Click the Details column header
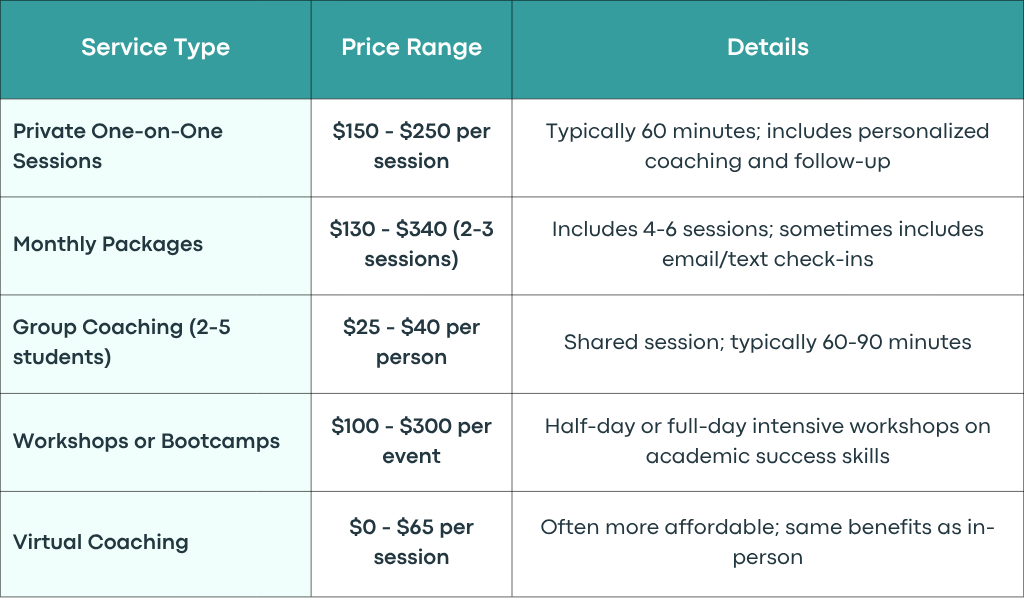Image resolution: width=1024 pixels, height=598 pixels. pos(767,47)
